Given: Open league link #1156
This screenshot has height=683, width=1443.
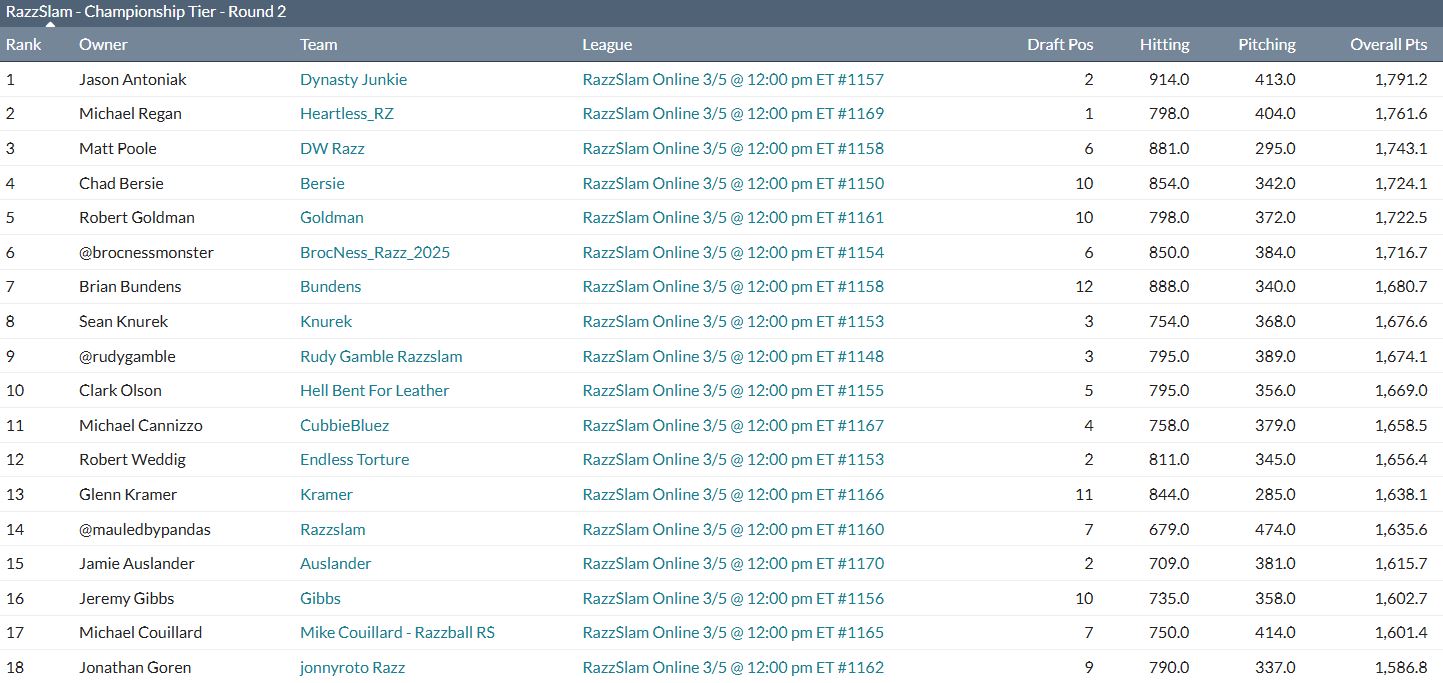Looking at the screenshot, I should point(733,598).
